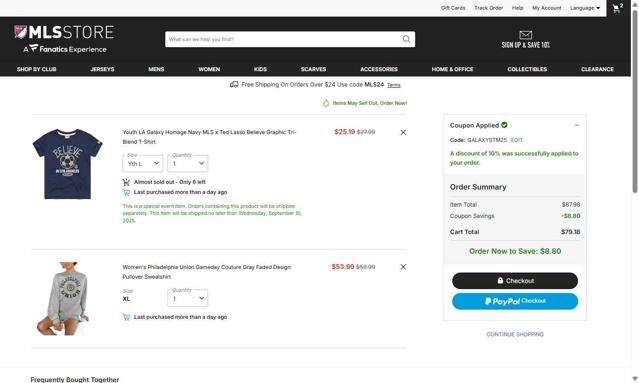Image resolution: width=639 pixels, height=383 pixels.
Task: Click the 'Order Now to Save: $8.80' text
Action: point(515,251)
